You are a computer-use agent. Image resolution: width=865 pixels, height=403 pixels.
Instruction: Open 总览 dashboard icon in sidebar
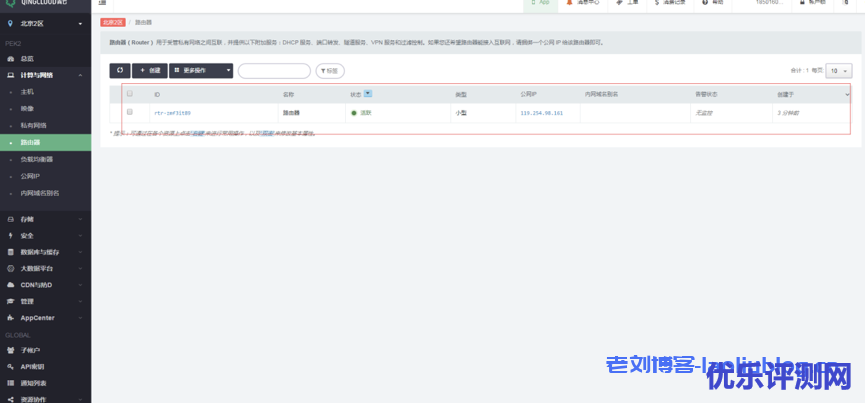click(x=11, y=58)
